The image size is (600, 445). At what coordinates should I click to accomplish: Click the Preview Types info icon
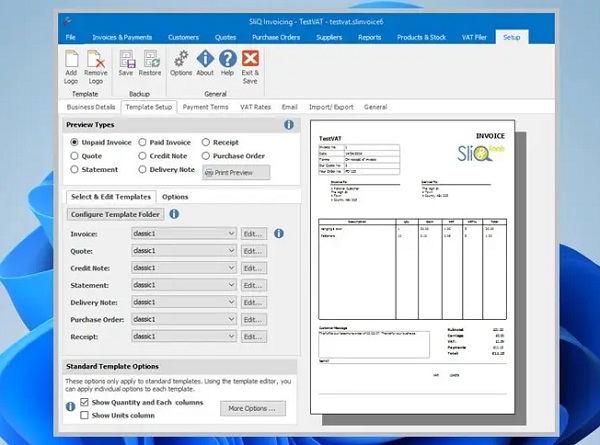(289, 125)
